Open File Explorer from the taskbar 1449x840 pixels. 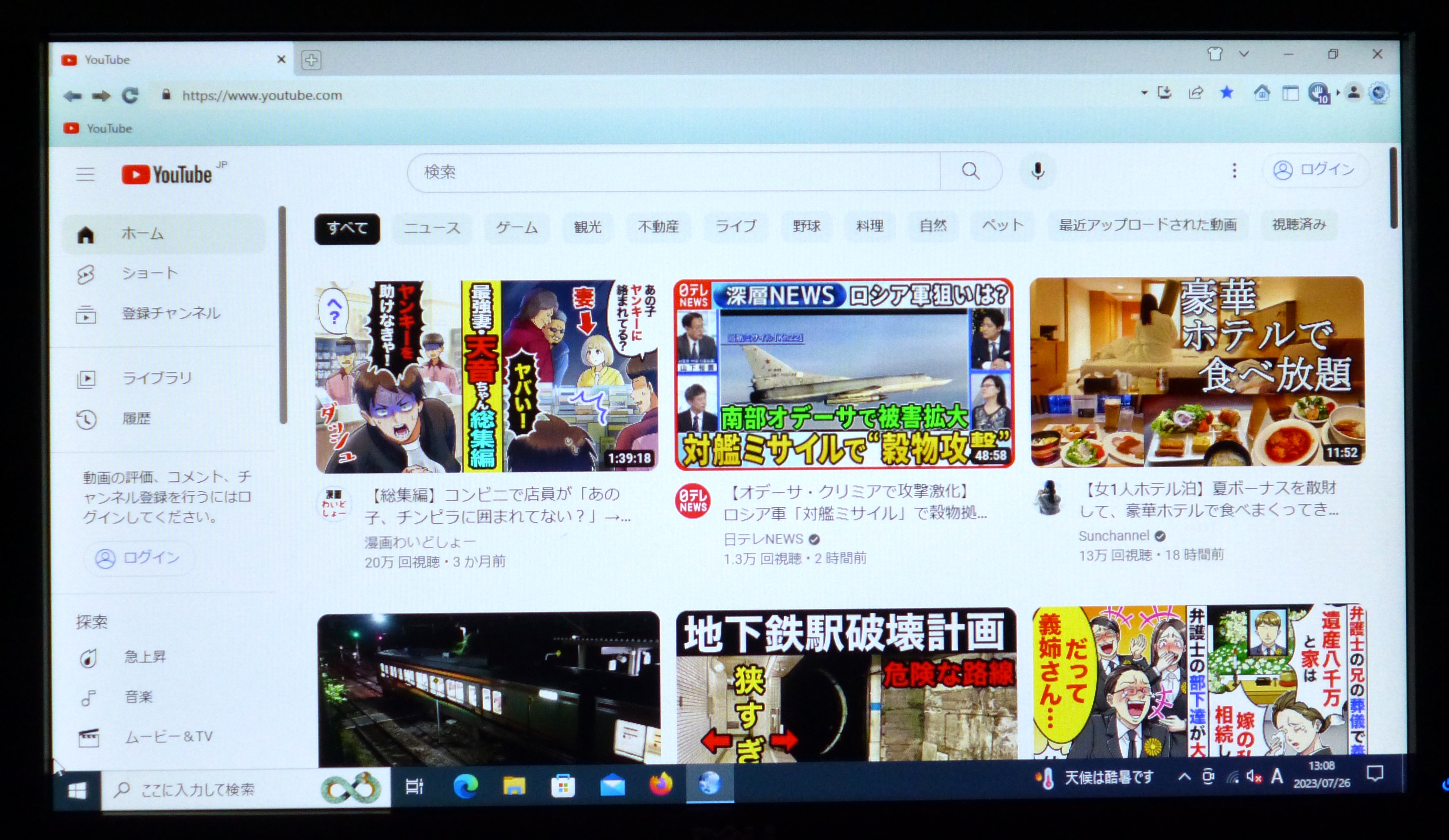(x=514, y=786)
